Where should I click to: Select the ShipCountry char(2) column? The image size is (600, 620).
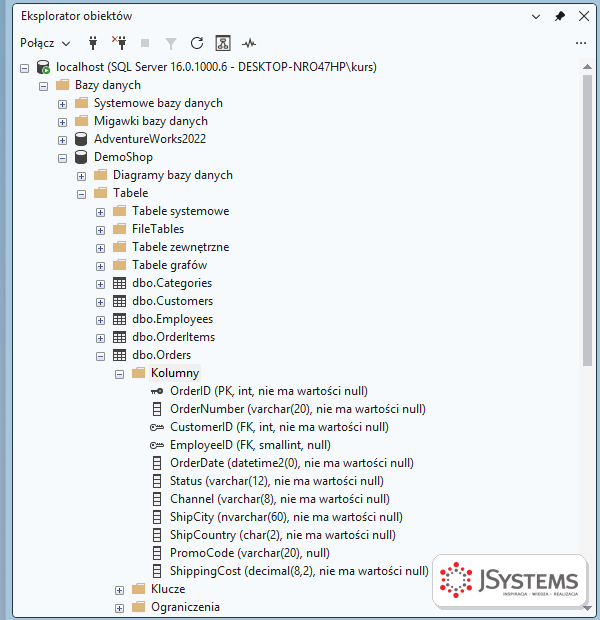[283, 535]
